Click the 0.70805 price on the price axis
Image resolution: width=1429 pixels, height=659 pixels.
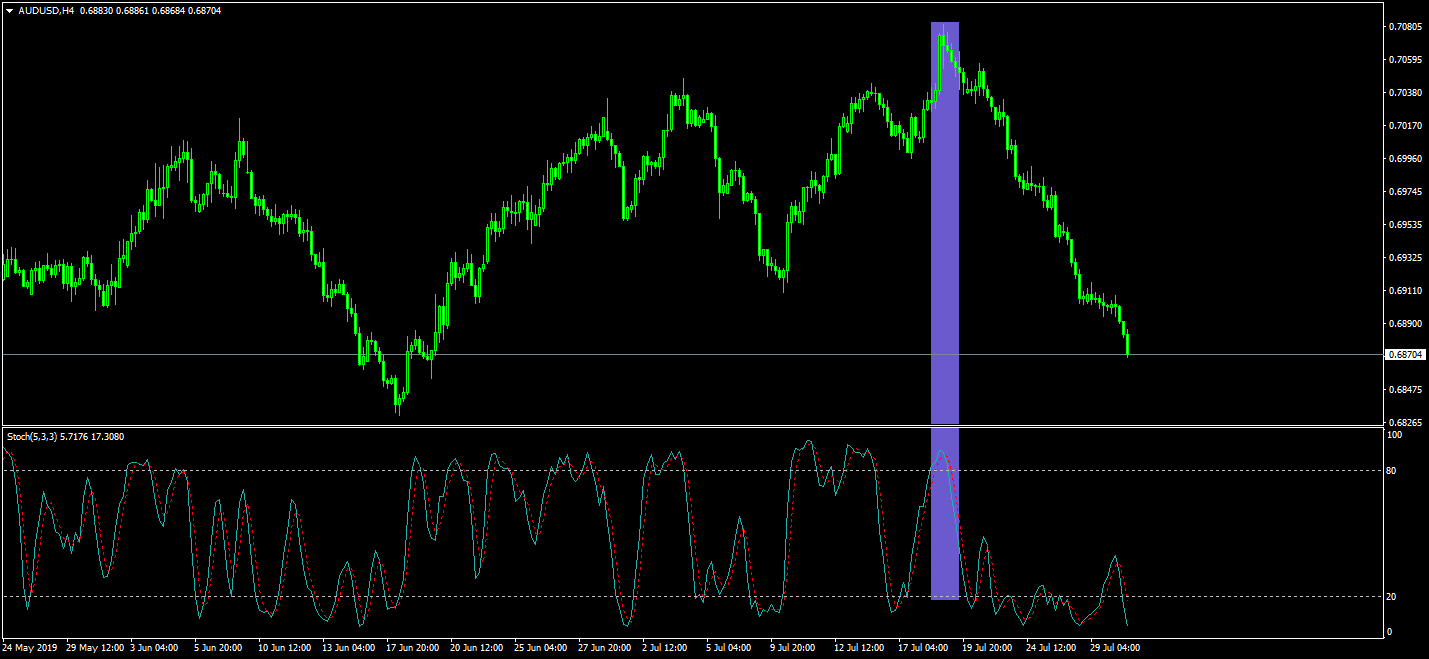coord(1405,27)
